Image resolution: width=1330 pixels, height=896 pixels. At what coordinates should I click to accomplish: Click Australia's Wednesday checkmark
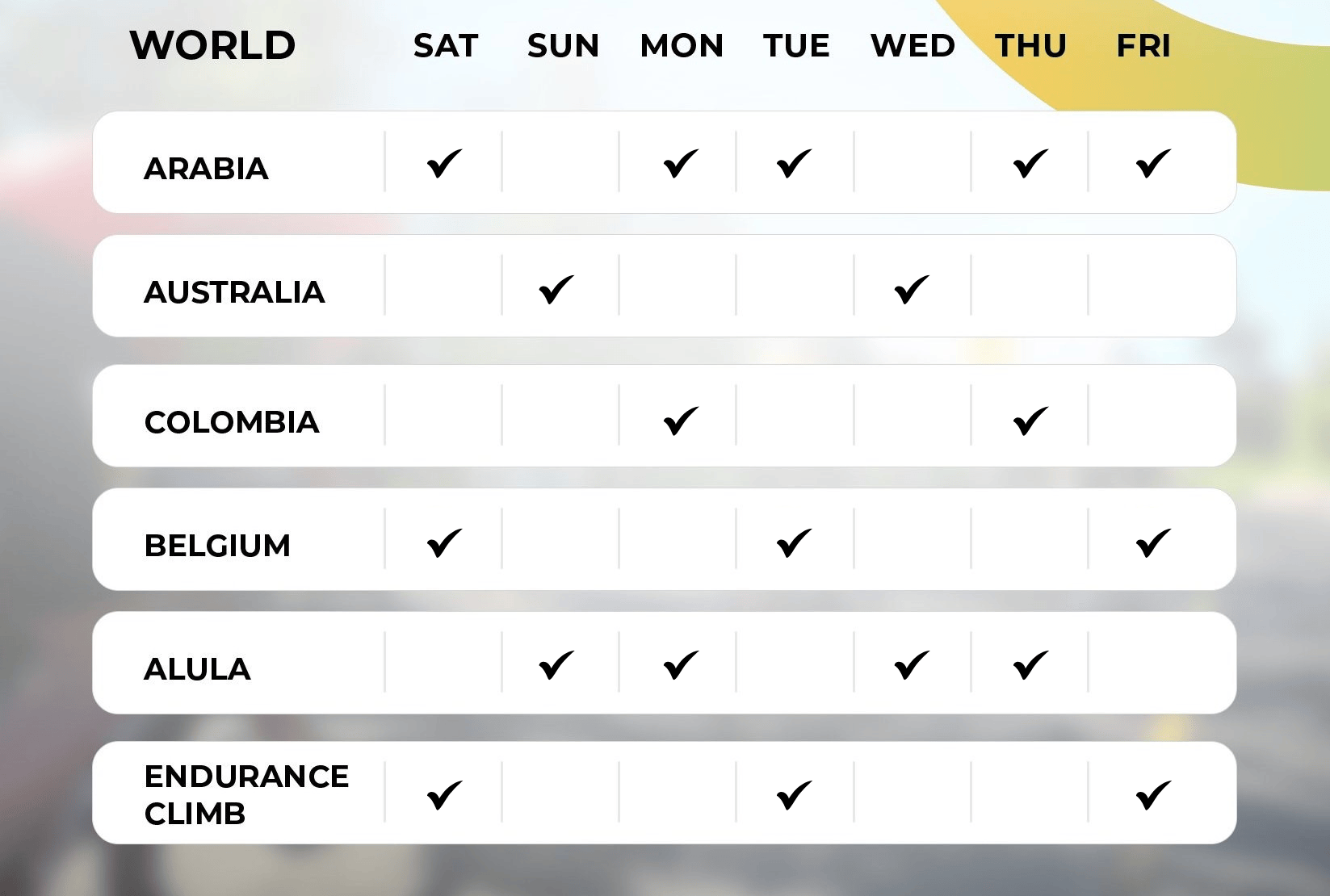(x=912, y=289)
